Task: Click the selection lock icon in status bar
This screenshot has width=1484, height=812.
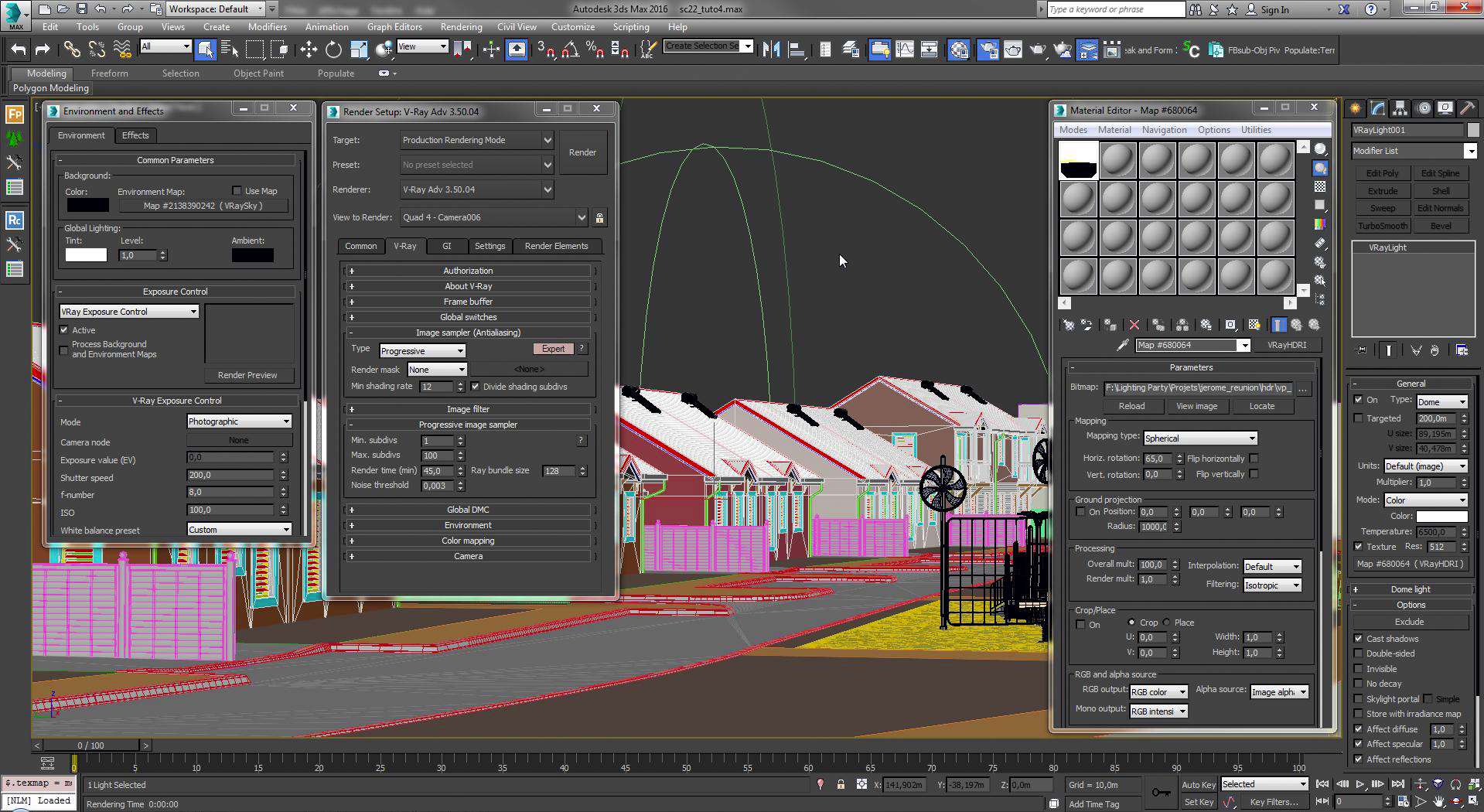Action: [841, 784]
